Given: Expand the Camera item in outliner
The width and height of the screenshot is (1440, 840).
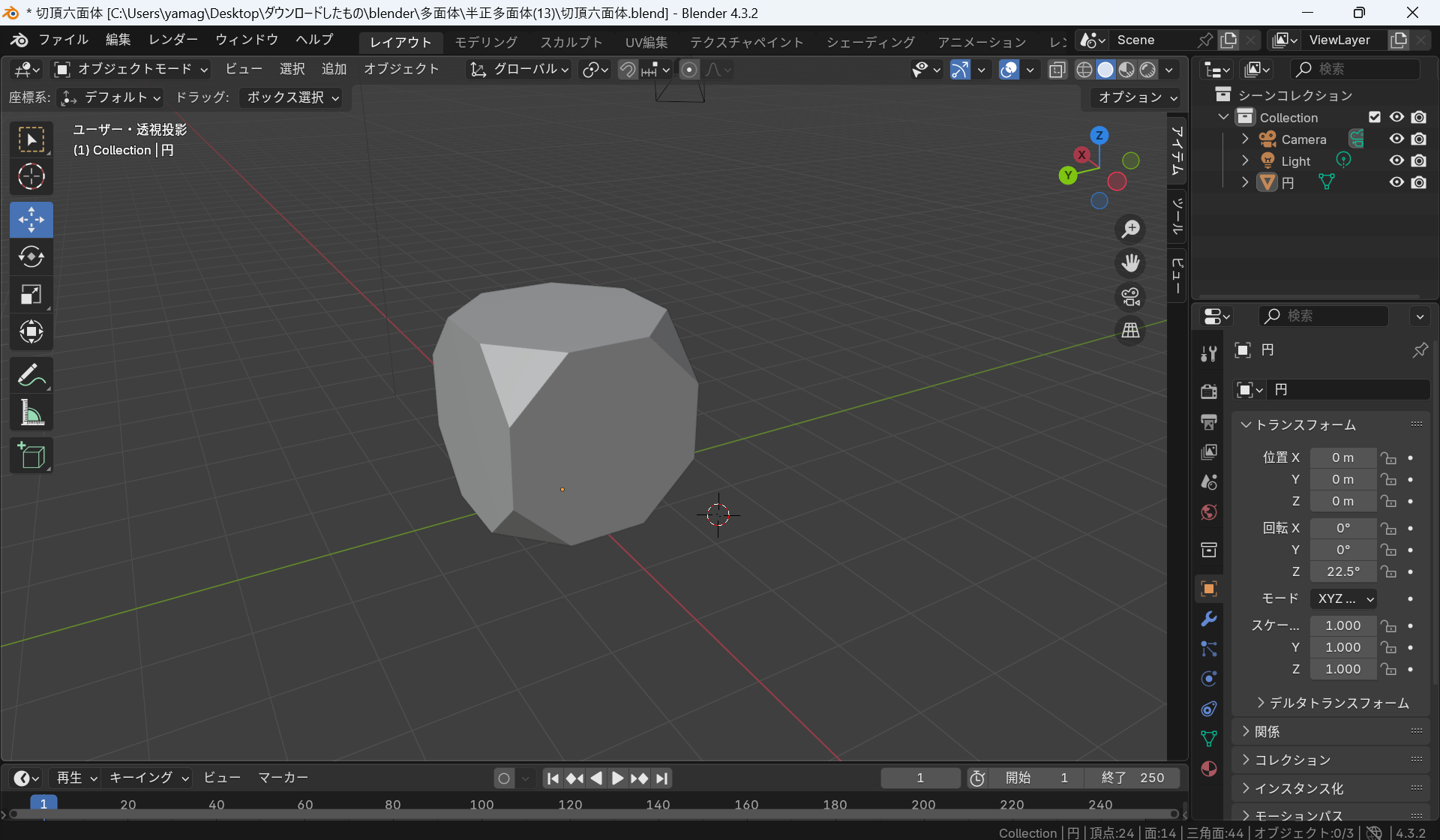Looking at the screenshot, I should 1245,139.
